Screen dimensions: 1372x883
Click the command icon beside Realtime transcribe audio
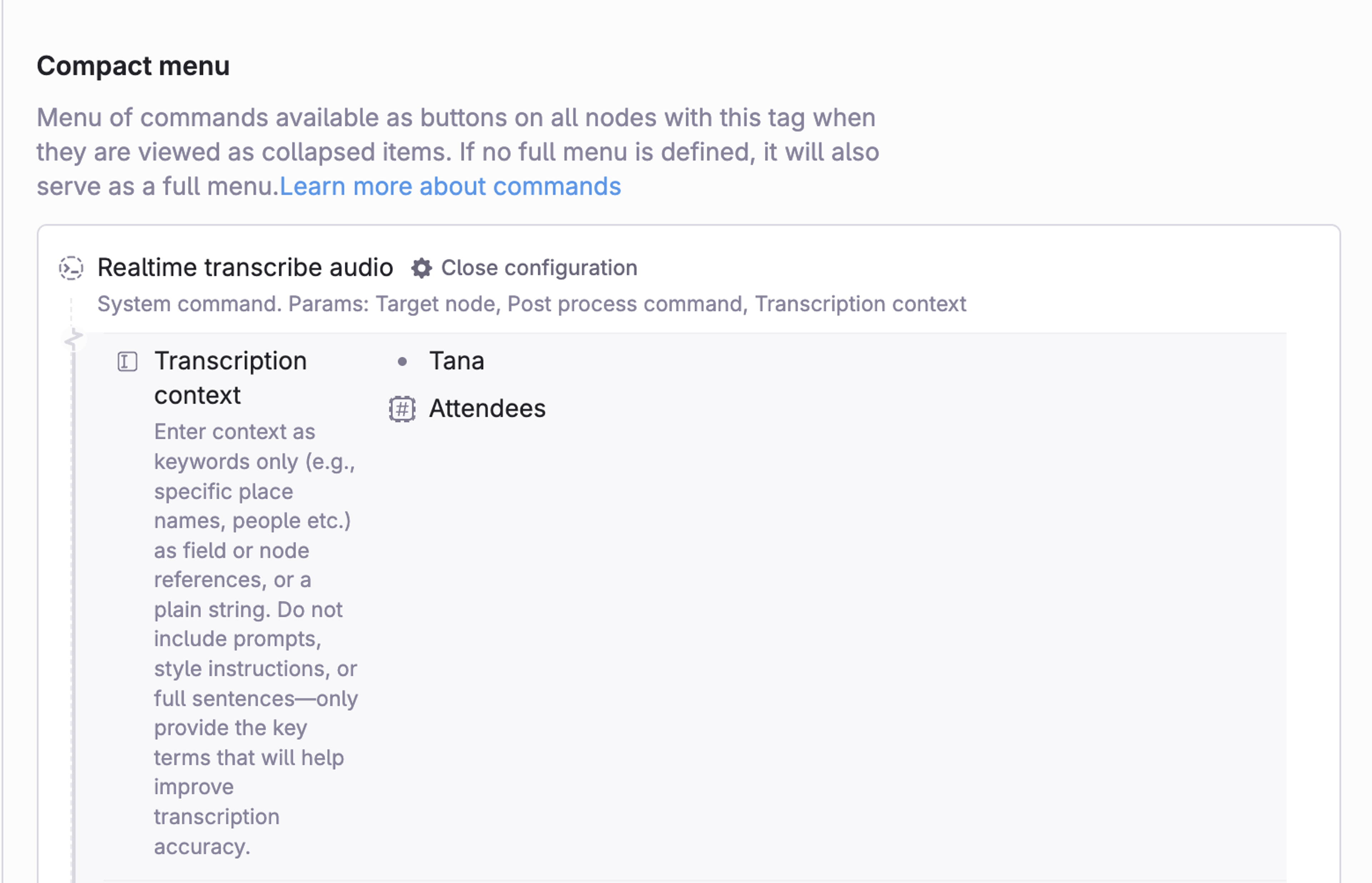[x=71, y=268]
